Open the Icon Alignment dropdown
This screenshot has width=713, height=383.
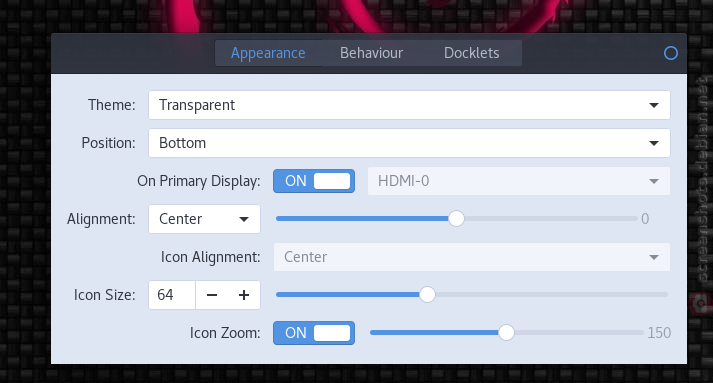pos(472,257)
